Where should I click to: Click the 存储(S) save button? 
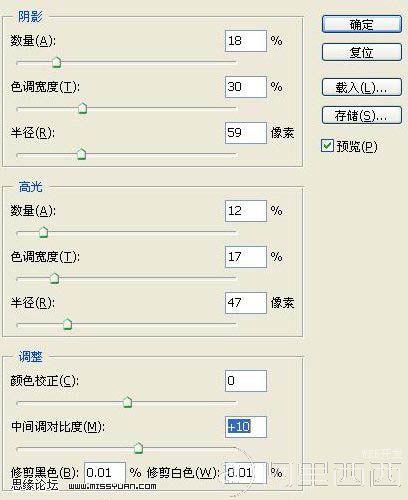pyautogui.click(x=362, y=115)
